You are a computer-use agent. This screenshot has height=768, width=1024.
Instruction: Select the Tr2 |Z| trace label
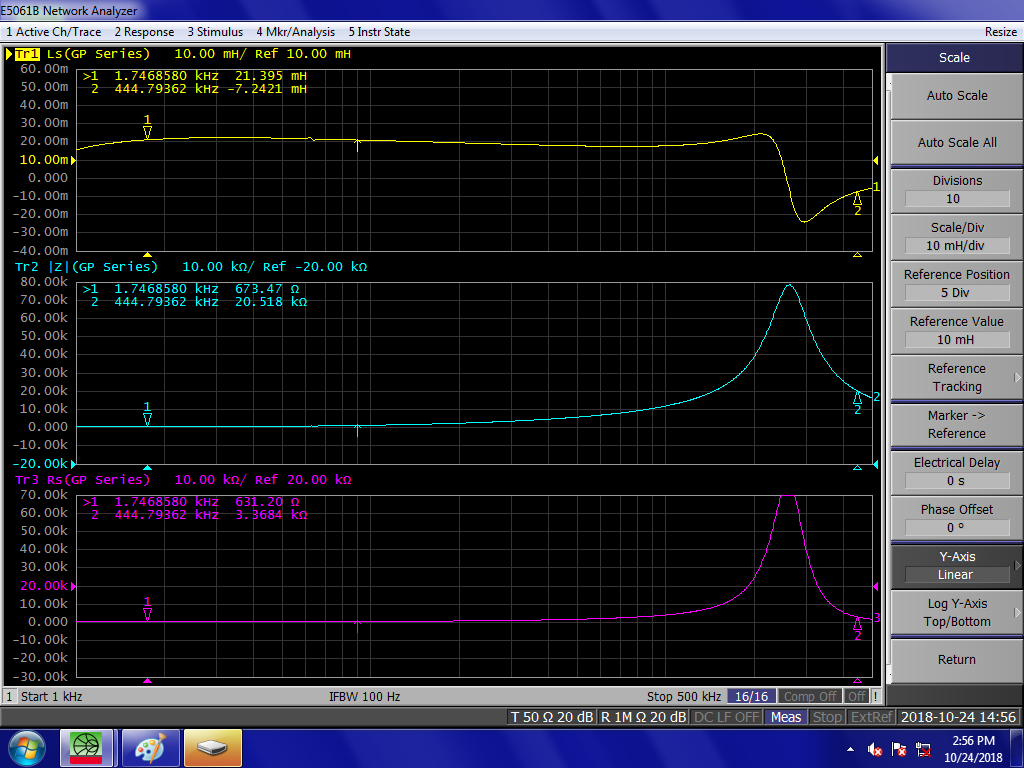86,266
